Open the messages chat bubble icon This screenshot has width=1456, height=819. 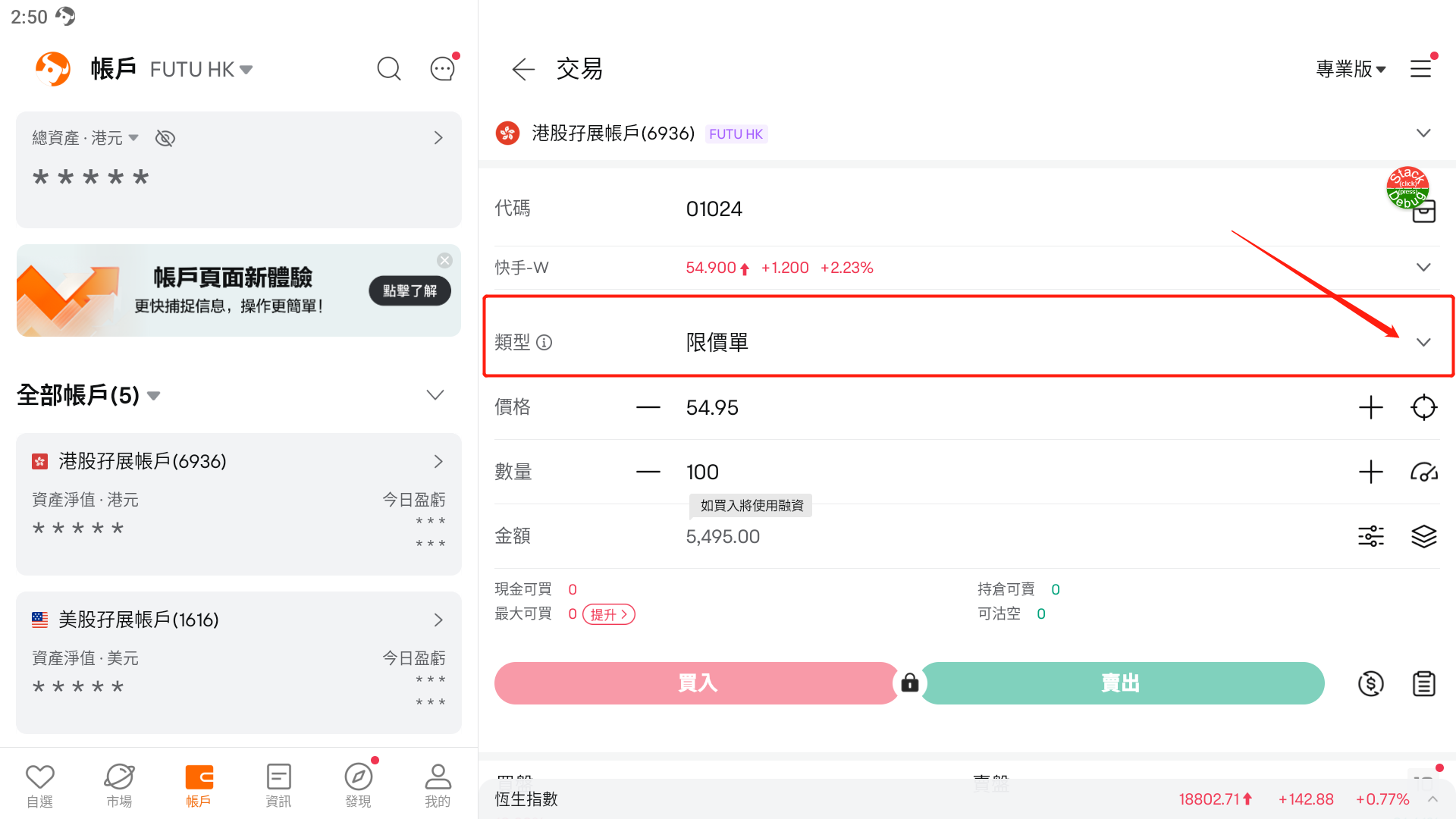443,69
